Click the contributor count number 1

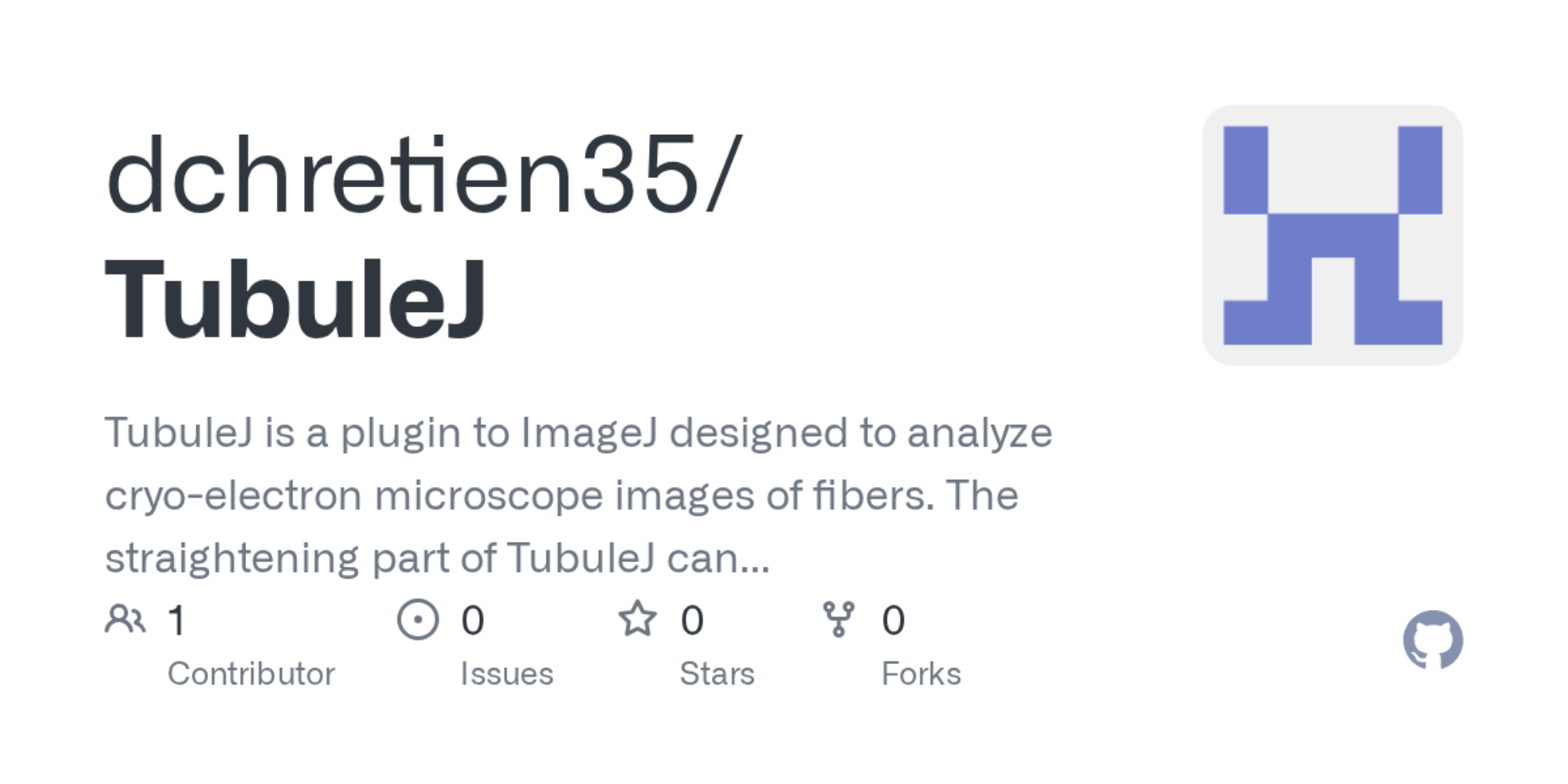point(176,620)
